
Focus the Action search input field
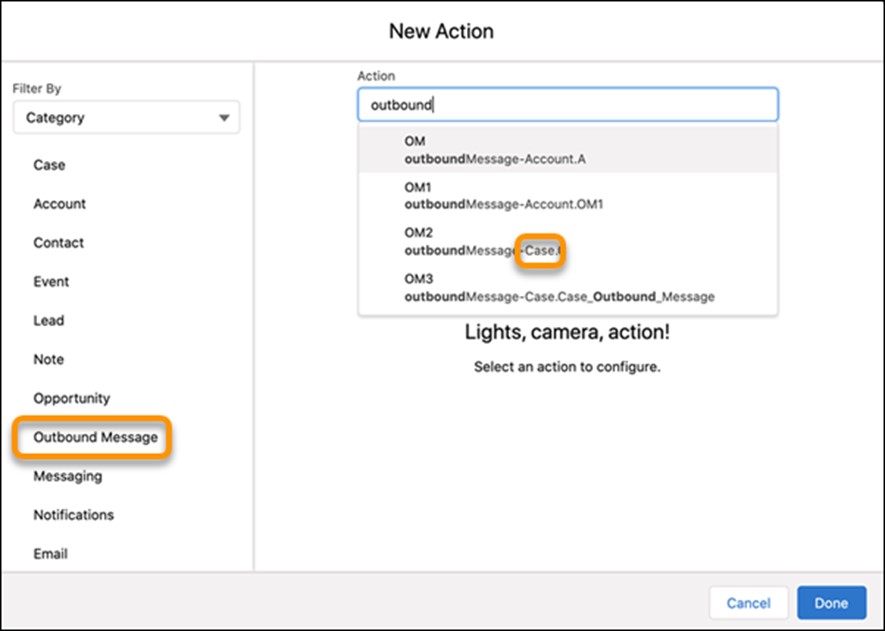[567, 104]
